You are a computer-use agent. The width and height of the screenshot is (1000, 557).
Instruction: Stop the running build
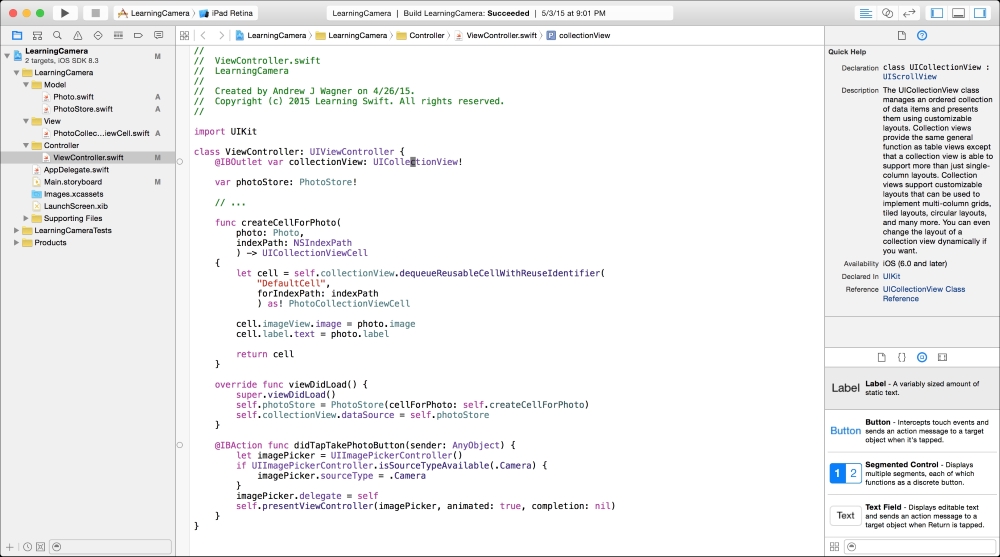click(96, 13)
